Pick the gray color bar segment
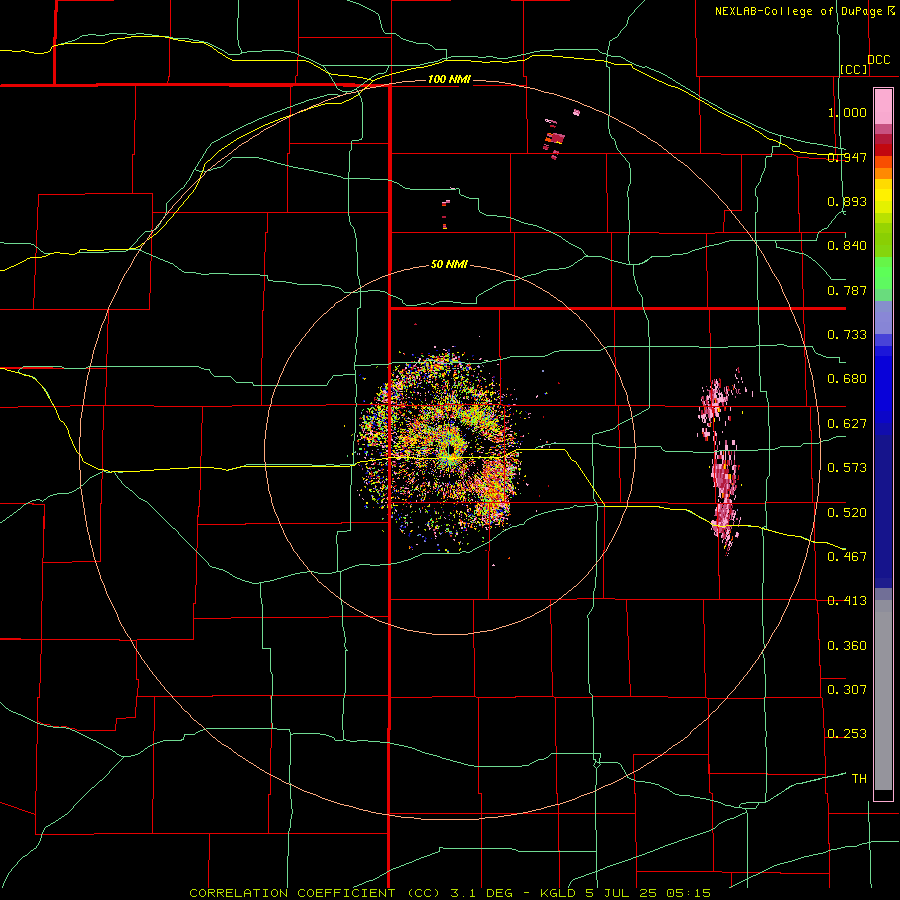Image resolution: width=900 pixels, height=900 pixels. tap(883, 695)
